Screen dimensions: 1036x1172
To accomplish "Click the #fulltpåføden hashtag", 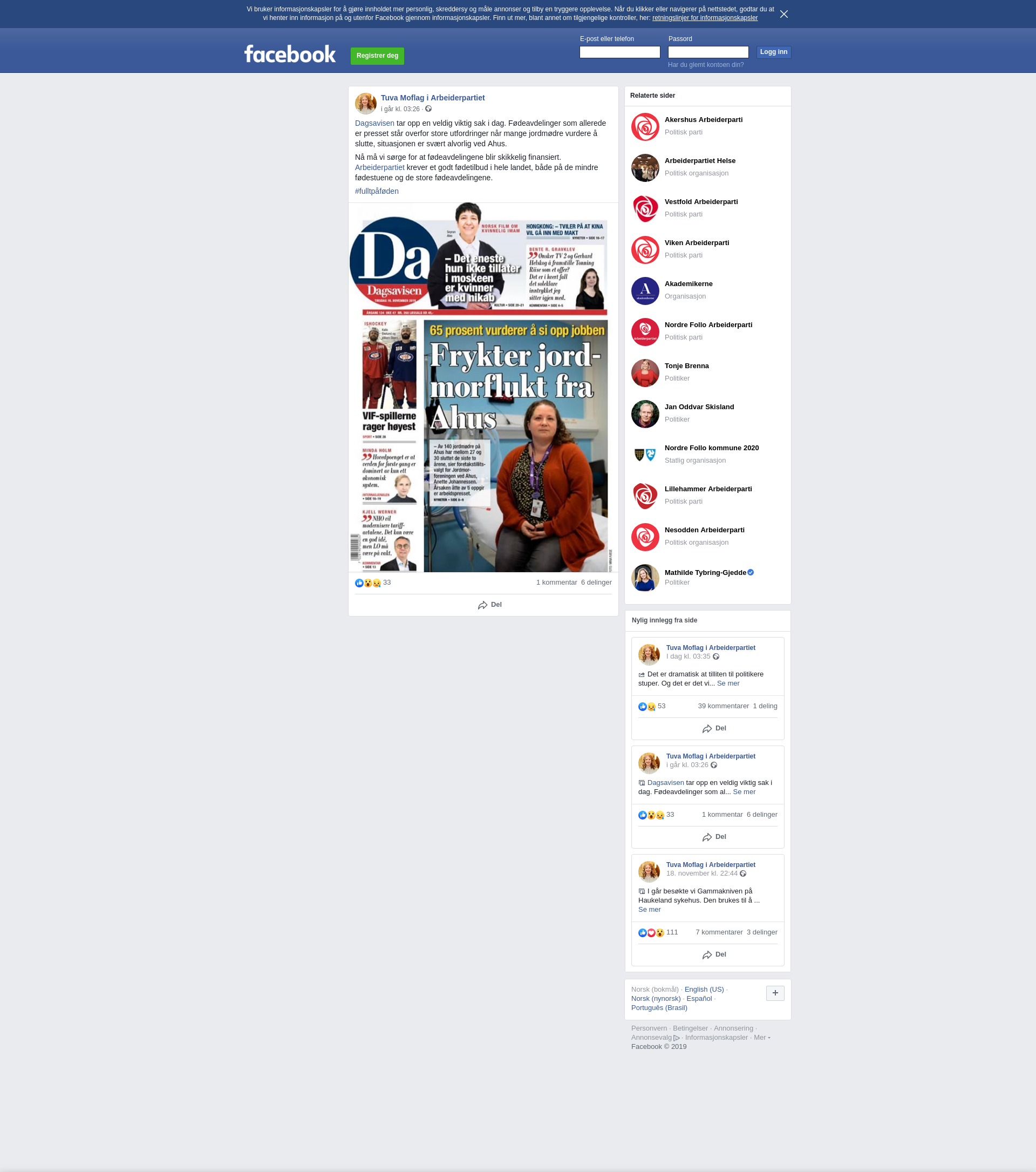I will pos(377,191).
